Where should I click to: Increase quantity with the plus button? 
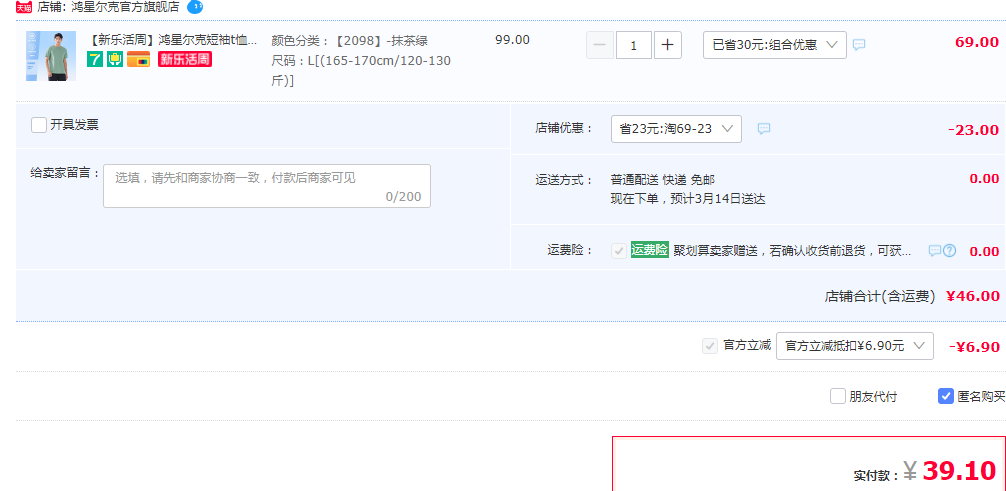tap(667, 45)
